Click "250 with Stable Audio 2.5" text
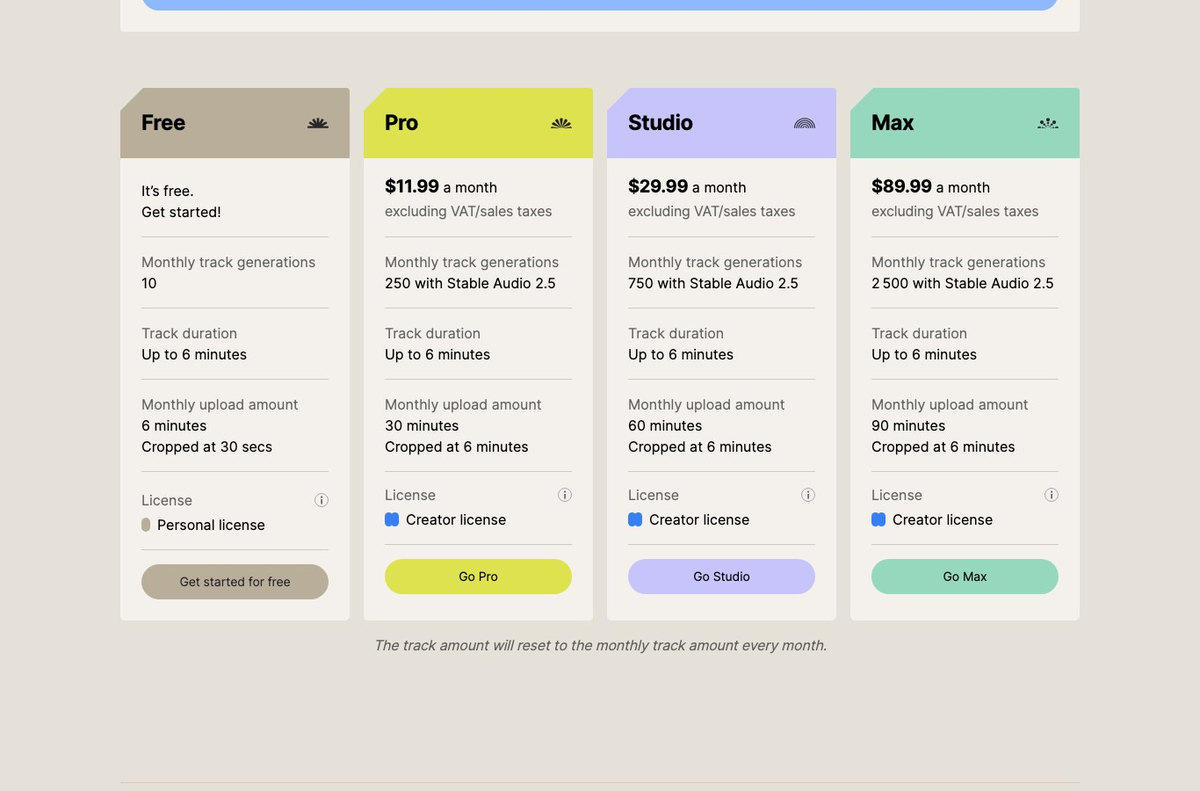 [x=470, y=283]
